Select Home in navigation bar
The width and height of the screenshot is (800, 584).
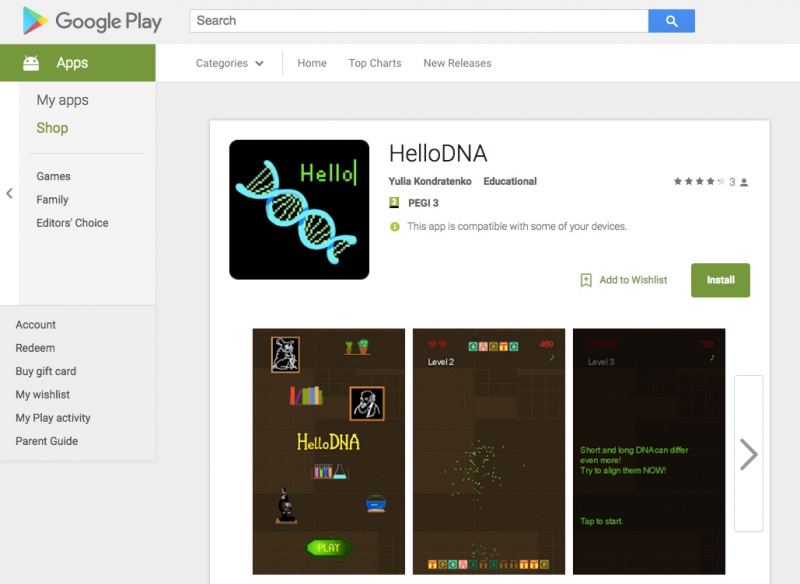click(312, 63)
